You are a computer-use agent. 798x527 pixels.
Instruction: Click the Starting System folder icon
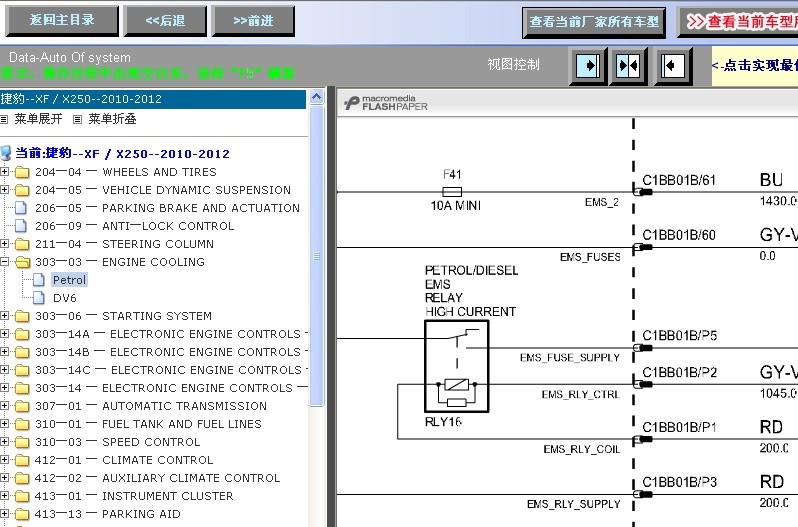click(22, 316)
